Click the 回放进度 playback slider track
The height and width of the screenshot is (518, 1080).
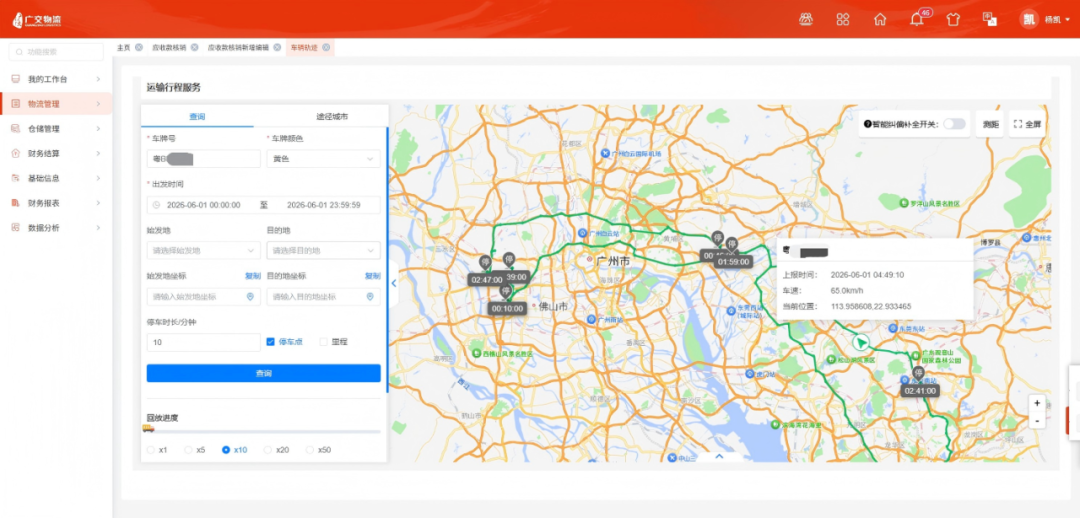[x=263, y=432]
